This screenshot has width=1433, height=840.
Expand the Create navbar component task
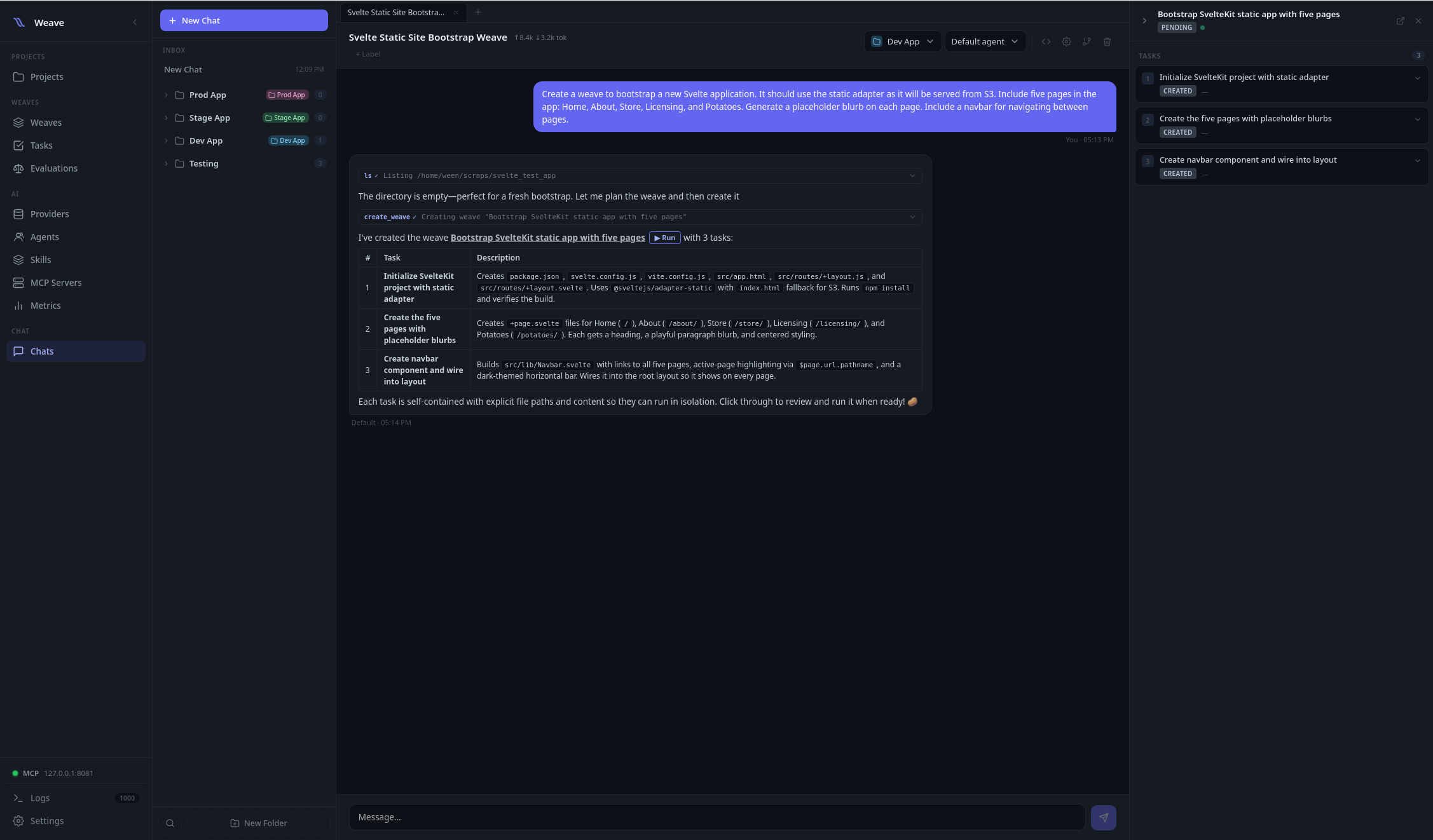pos(1417,161)
